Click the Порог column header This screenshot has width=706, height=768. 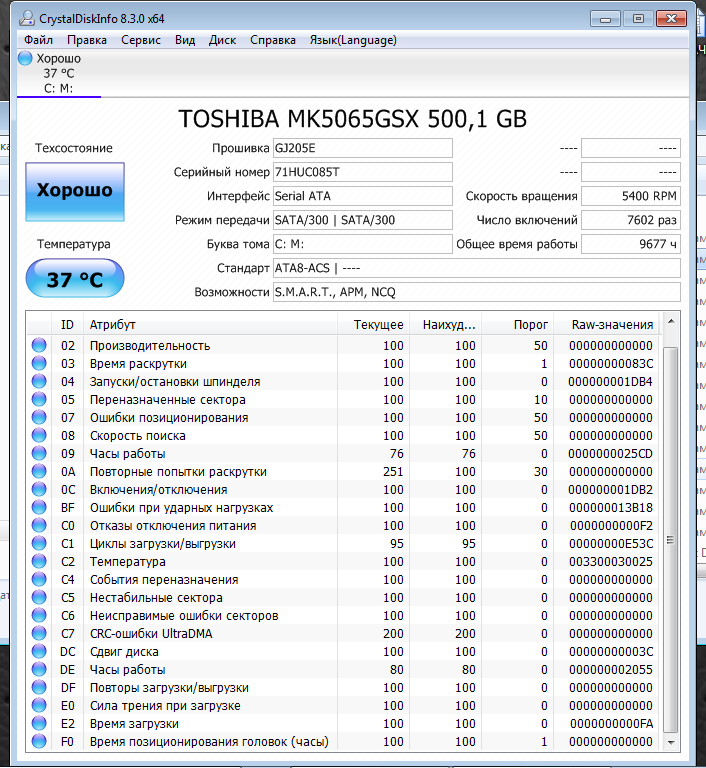[517, 325]
